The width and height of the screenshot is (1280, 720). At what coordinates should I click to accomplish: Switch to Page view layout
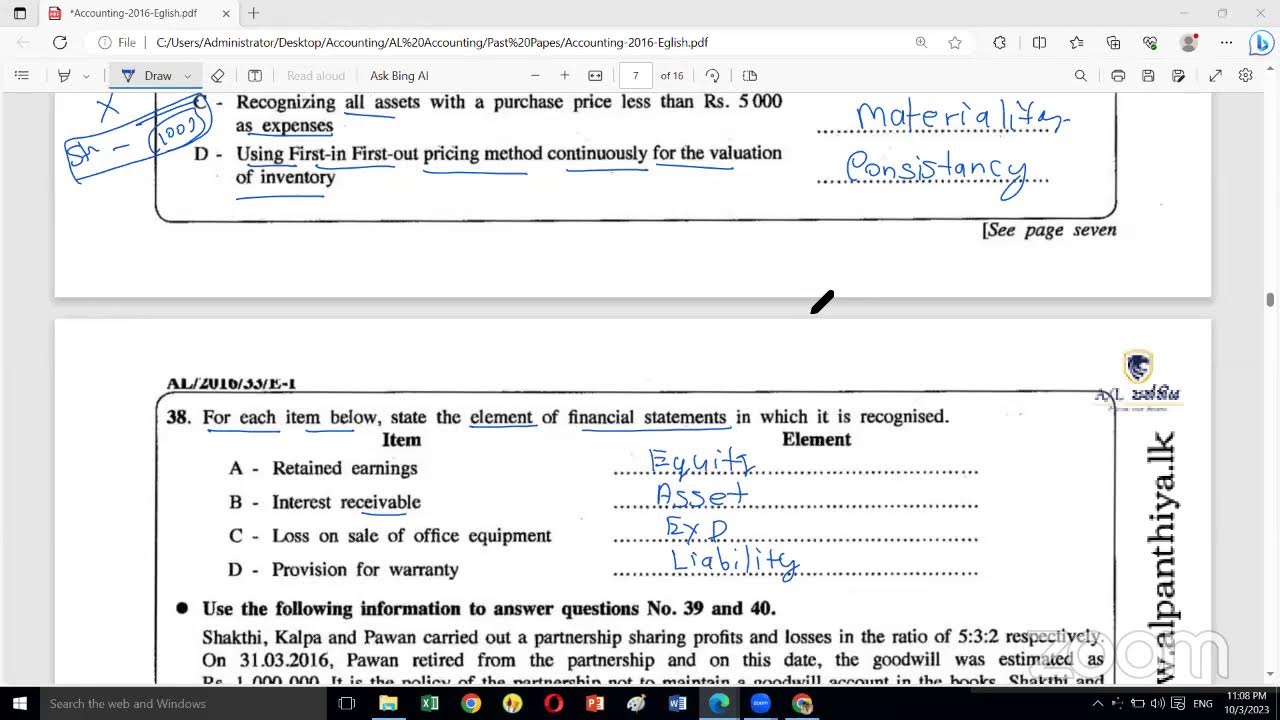[750, 76]
